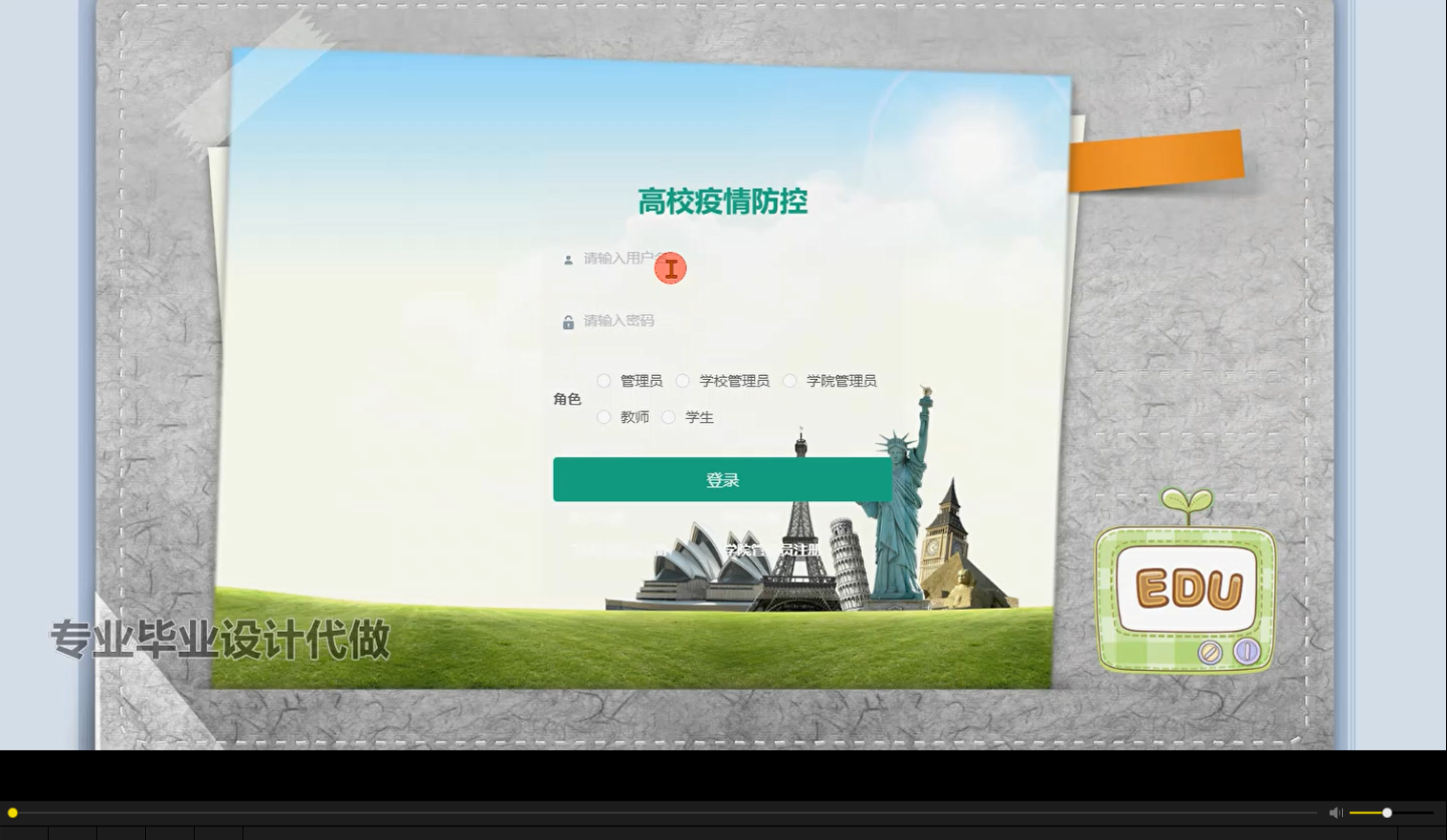The image size is (1447, 840).
Task: Select the 管理员 role
Action: coord(603,380)
